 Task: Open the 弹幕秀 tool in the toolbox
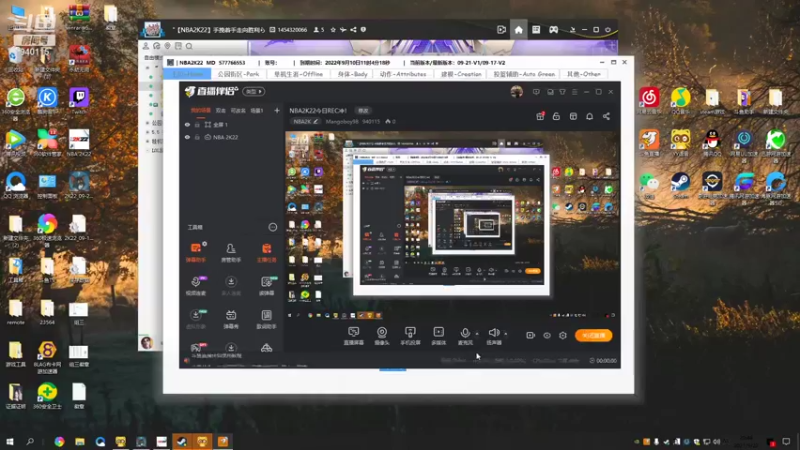[231, 319]
